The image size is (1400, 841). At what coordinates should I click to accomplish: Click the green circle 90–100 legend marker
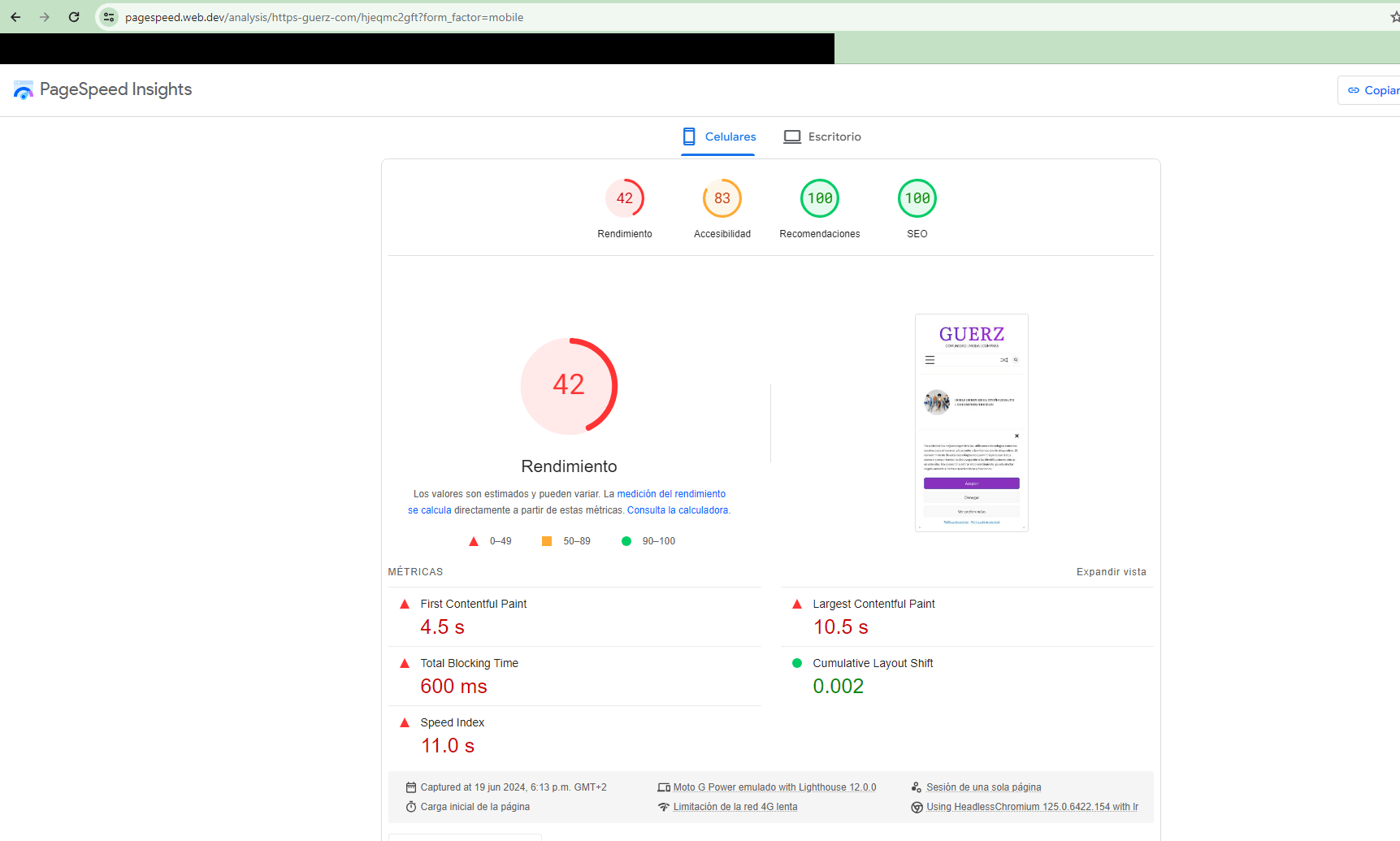[626, 541]
